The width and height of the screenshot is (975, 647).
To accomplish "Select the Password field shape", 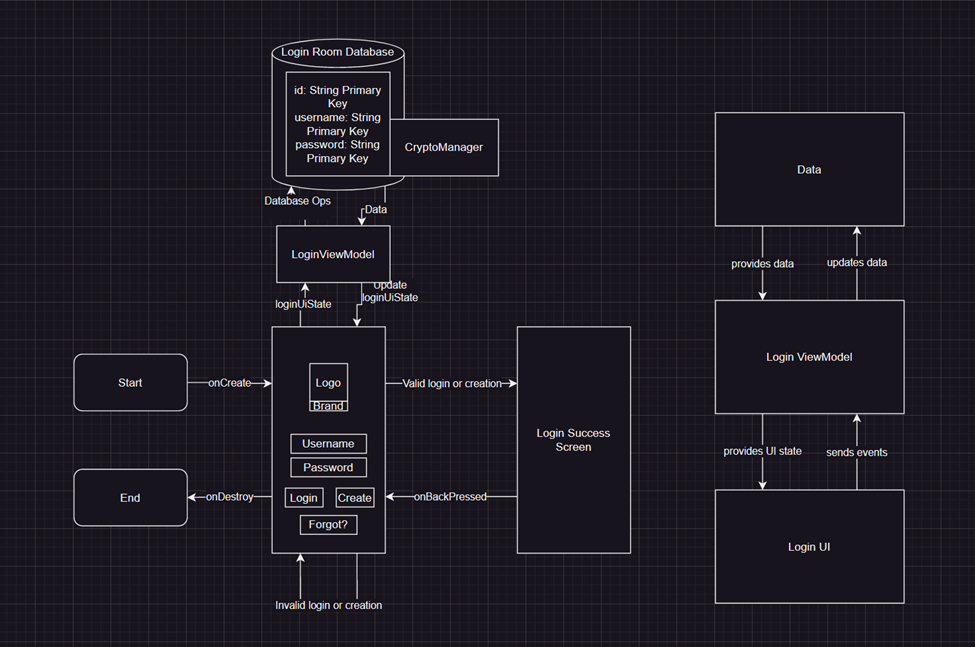I will pos(328,466).
